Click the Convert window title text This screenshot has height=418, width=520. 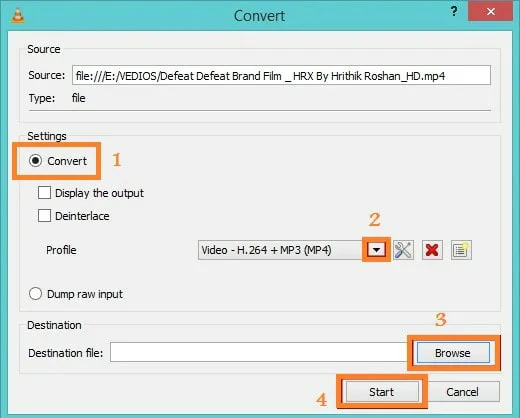[x=259, y=16]
